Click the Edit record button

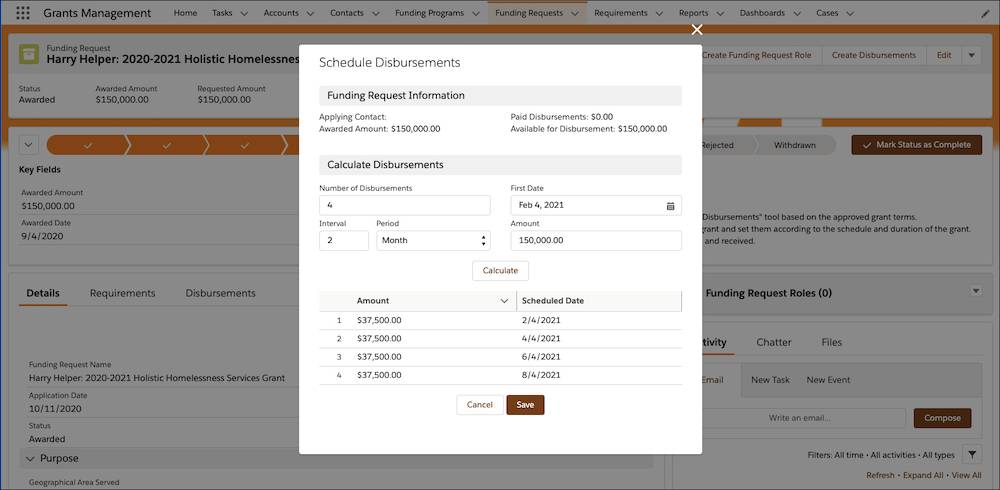(944, 56)
